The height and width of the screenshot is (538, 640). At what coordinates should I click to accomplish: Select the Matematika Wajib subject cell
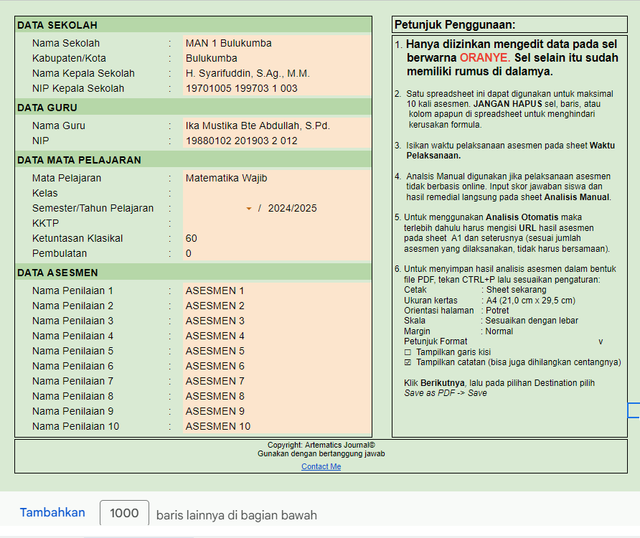(x=277, y=178)
